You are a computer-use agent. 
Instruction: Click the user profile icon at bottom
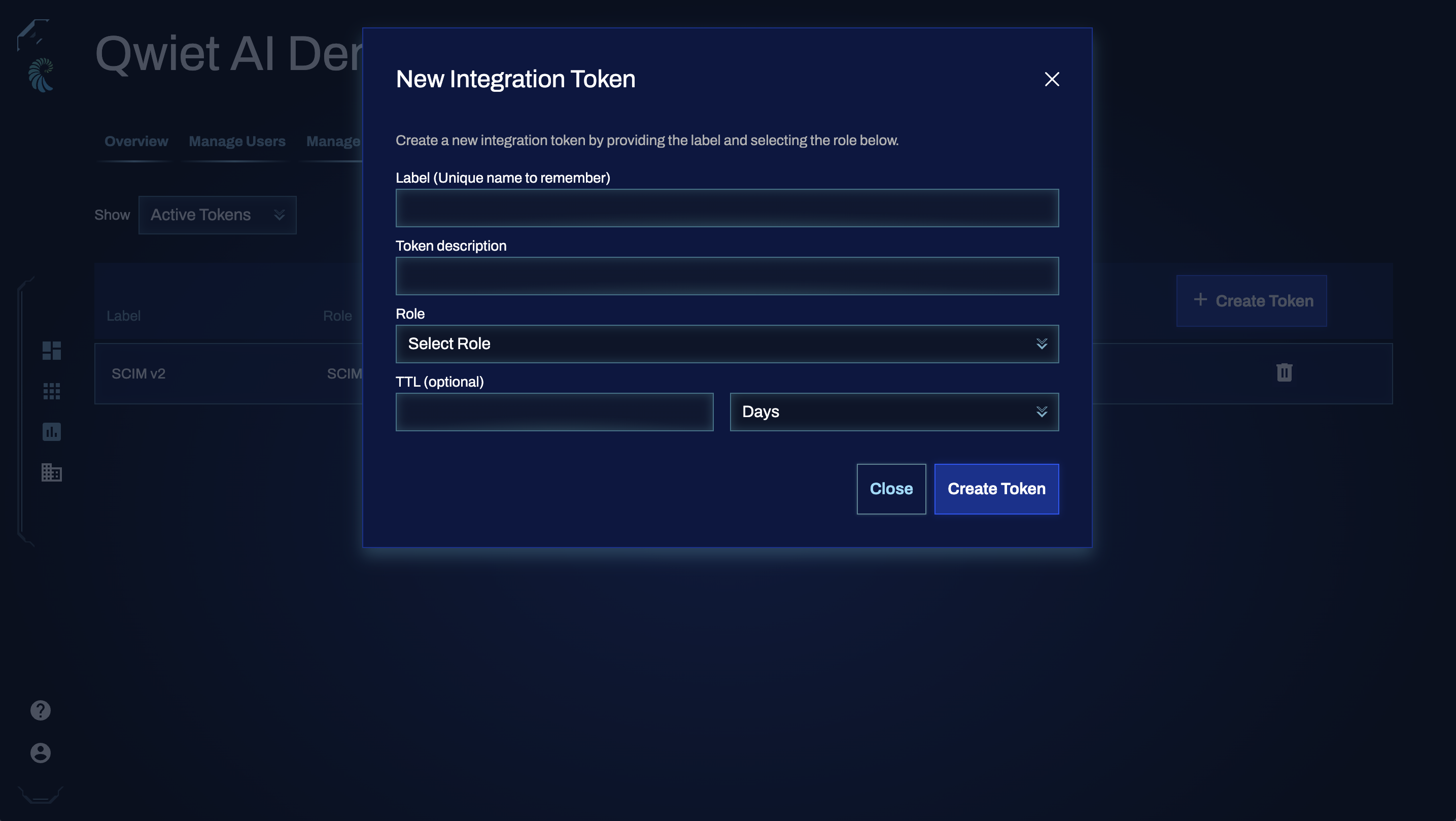pyautogui.click(x=40, y=752)
